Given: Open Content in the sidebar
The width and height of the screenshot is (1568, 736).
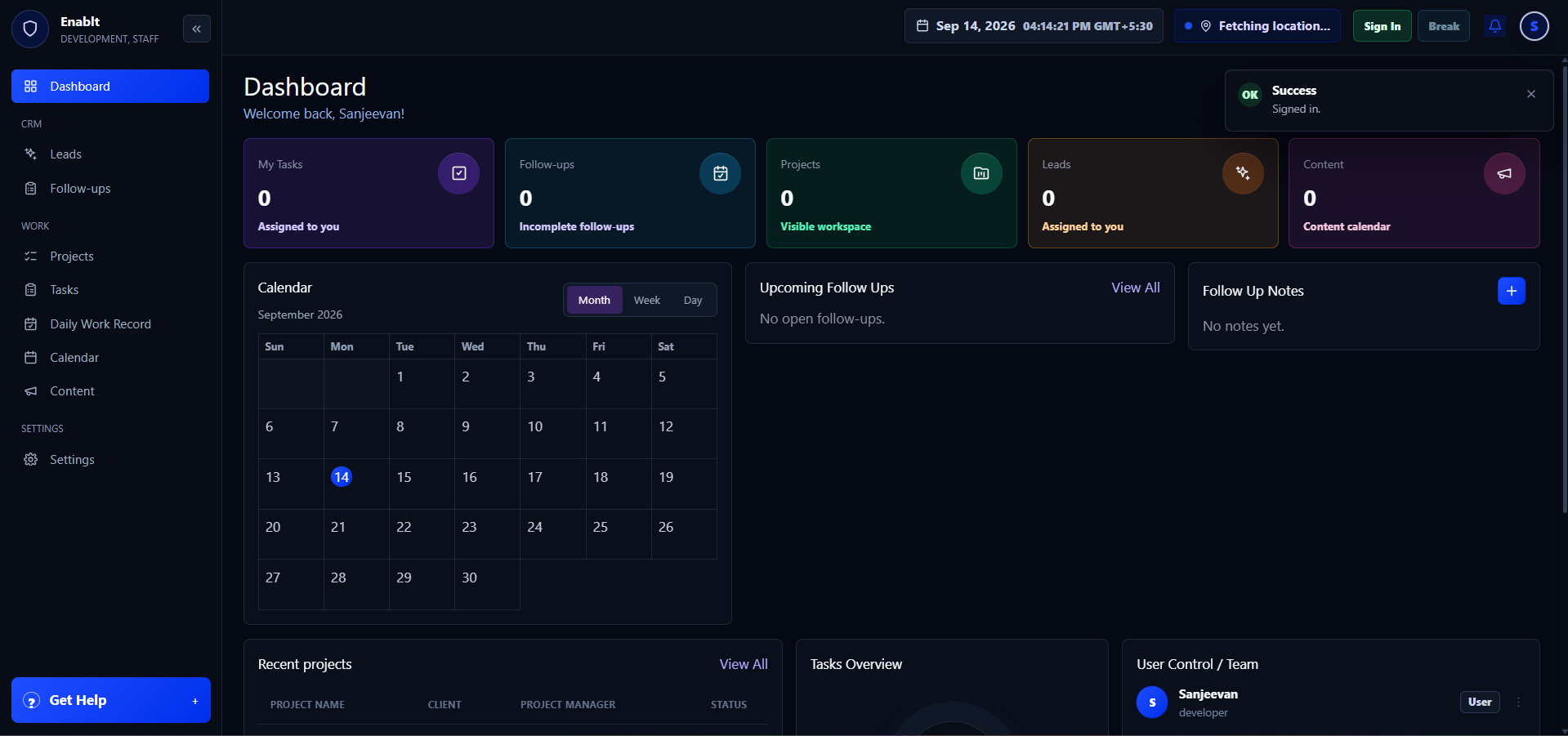Looking at the screenshot, I should coord(110,391).
